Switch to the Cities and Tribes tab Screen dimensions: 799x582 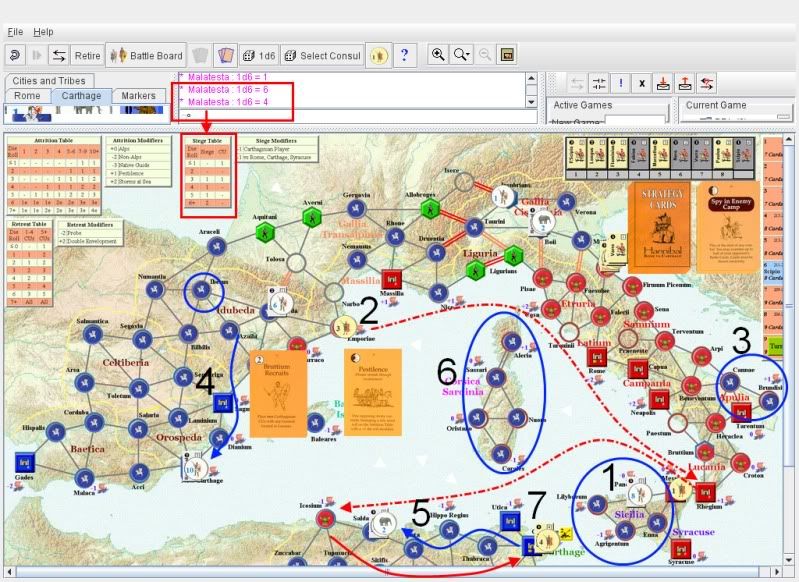49,81
